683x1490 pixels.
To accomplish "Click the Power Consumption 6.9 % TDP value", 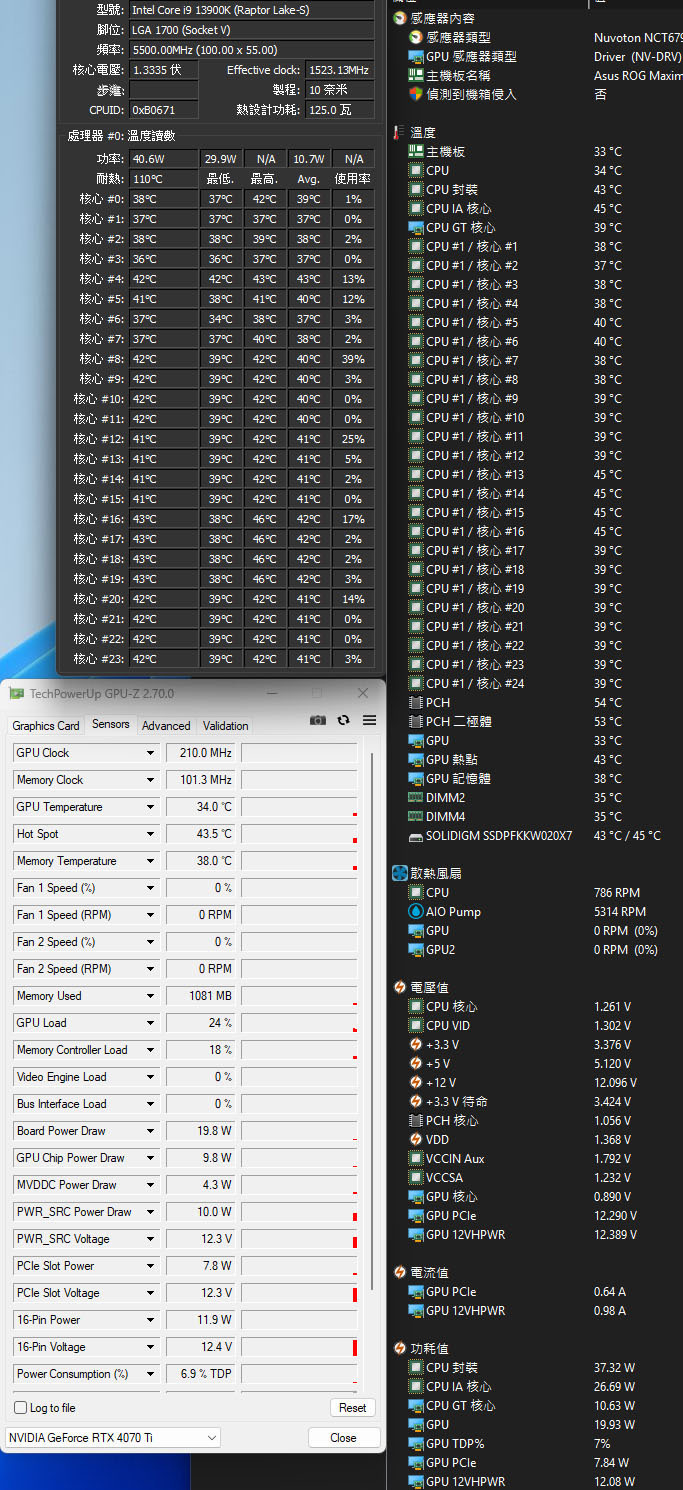I will (x=201, y=1374).
